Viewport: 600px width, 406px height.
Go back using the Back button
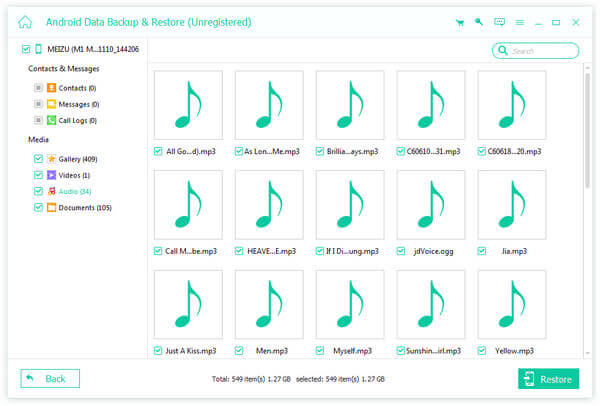tap(50, 379)
